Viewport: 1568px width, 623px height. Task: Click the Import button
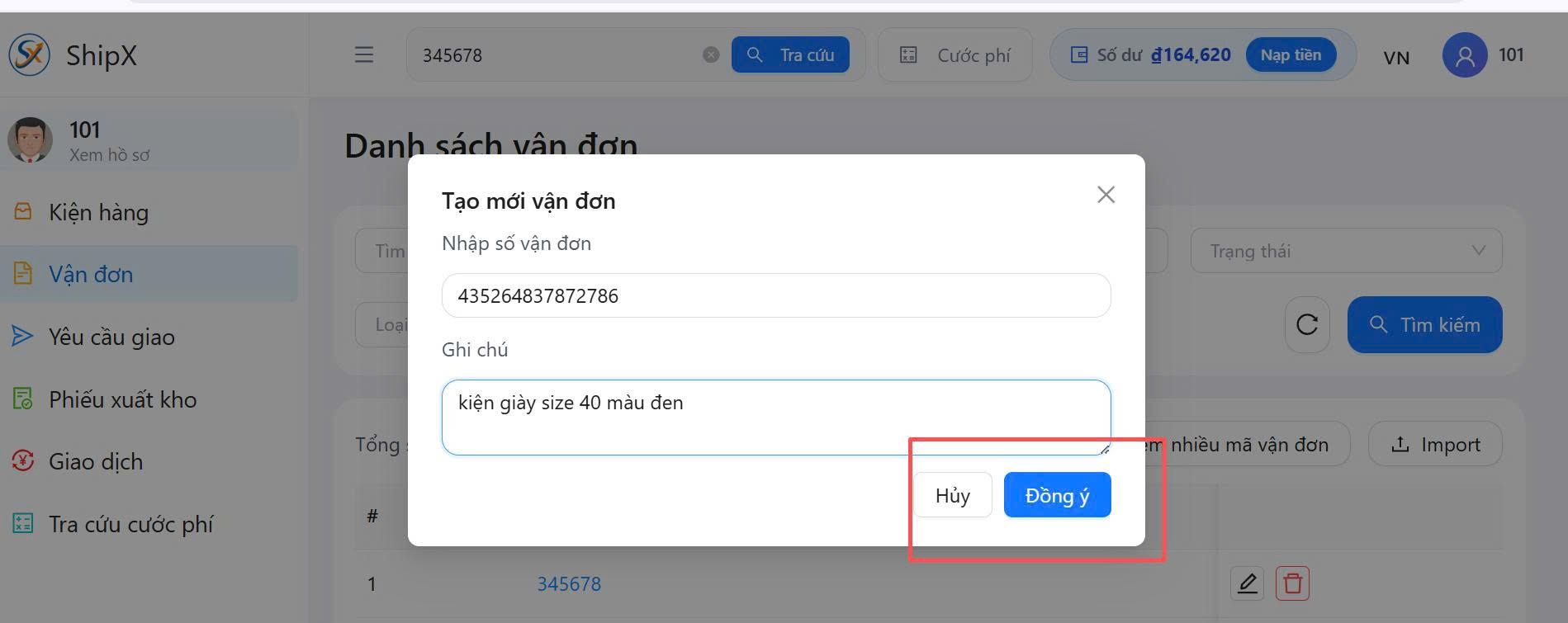1435,445
